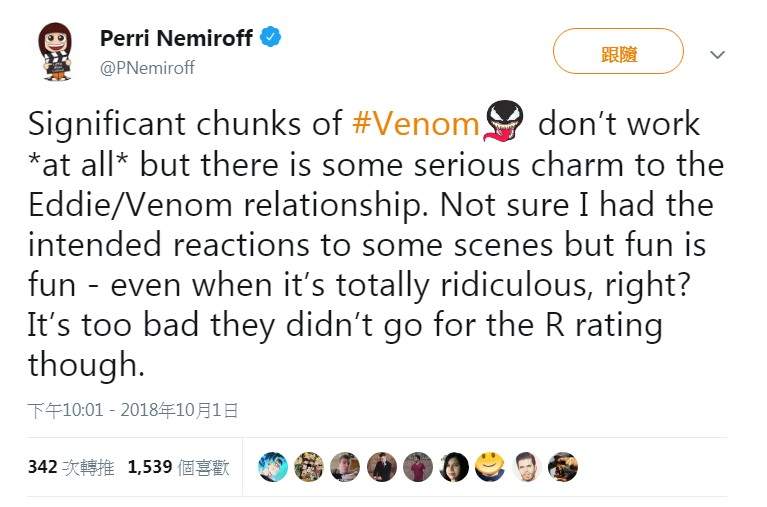View the last liker avatar in the row
This screenshot has height=507, width=767.
pos(562,466)
